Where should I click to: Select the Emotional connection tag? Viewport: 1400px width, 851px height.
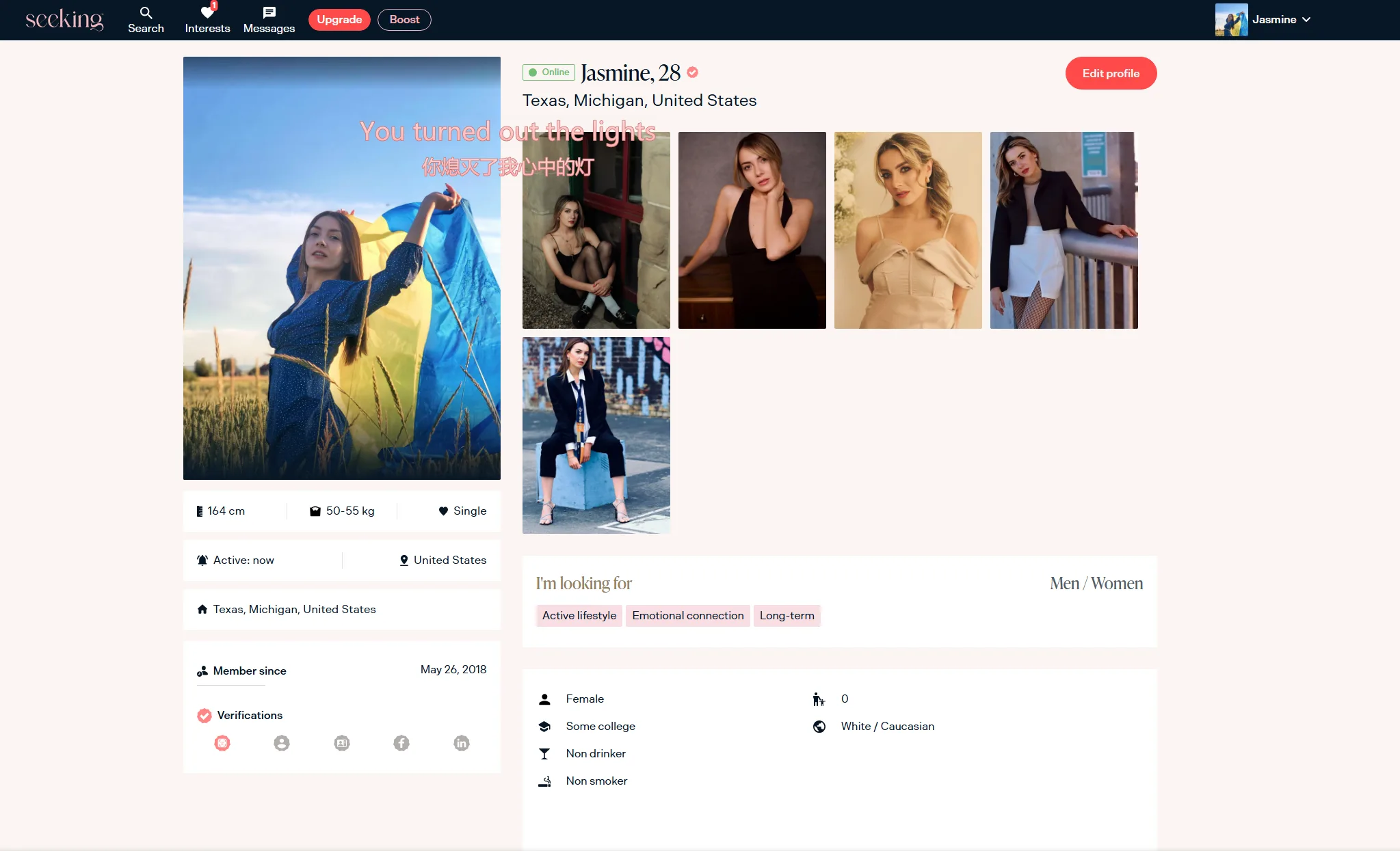(687, 616)
